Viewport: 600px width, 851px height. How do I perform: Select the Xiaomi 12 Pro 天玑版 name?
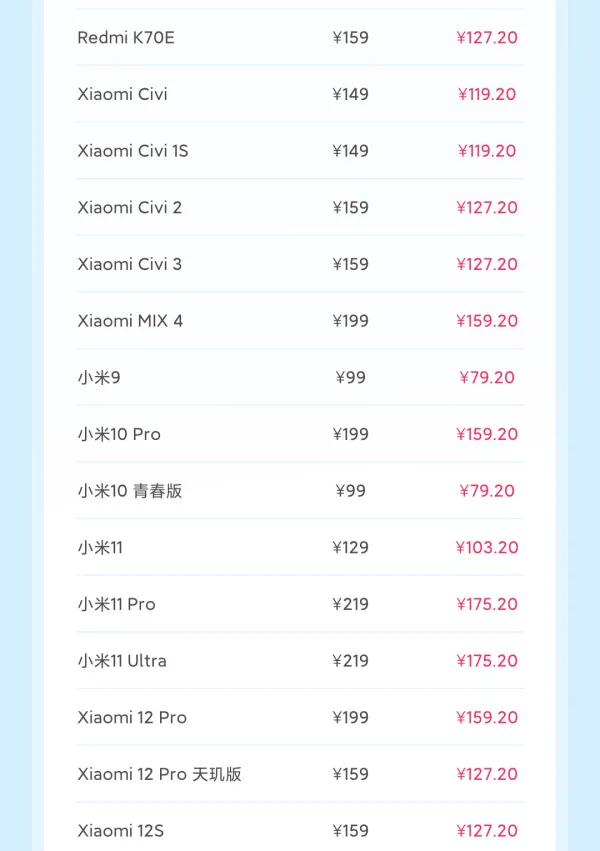160,774
